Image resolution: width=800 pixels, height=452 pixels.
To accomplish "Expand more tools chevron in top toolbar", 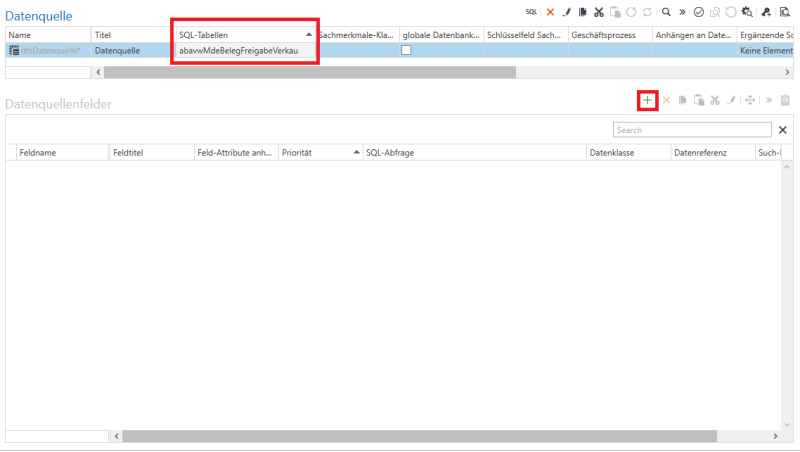I will click(682, 12).
